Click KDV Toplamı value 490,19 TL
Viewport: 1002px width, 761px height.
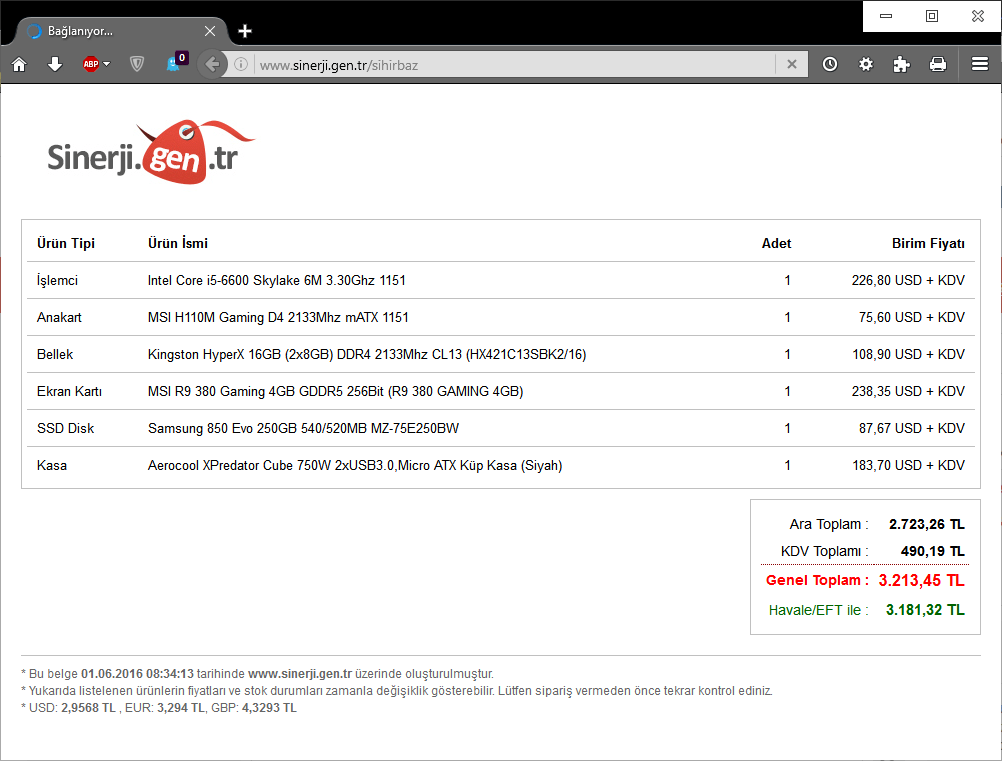(x=932, y=551)
